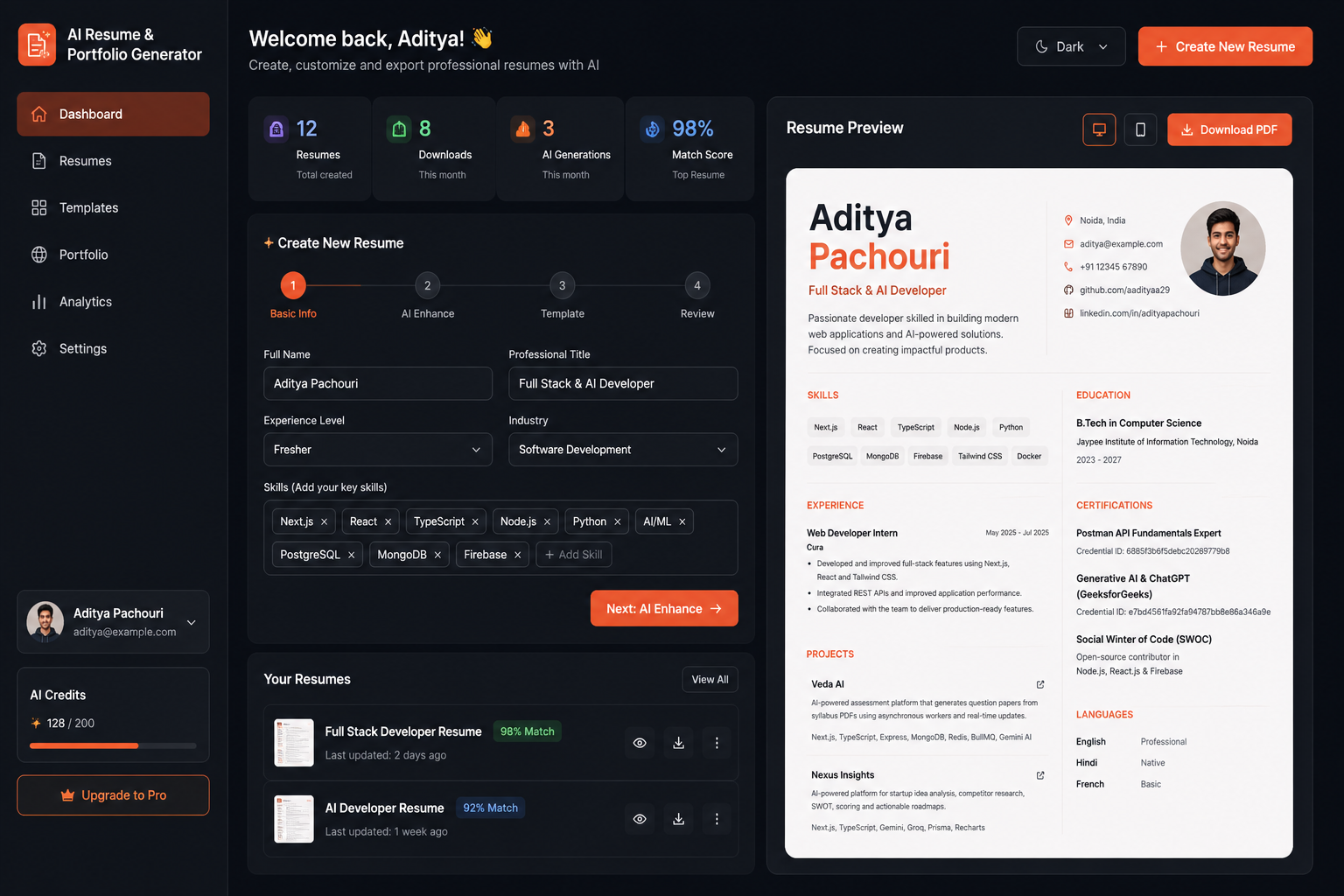Image resolution: width=1344 pixels, height=896 pixels.
Task: Switch to desktop preview mode
Action: tap(1099, 129)
